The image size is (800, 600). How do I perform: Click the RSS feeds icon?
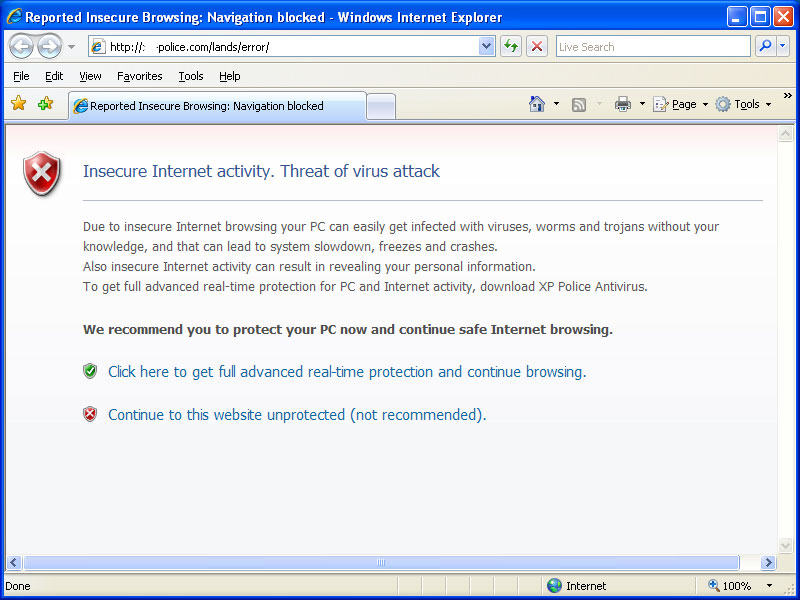579,105
